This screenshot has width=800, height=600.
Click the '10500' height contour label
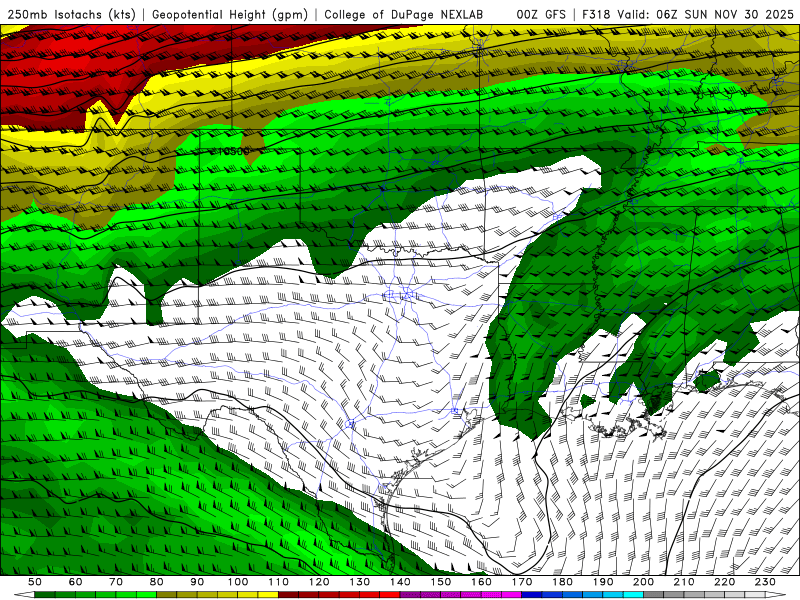tap(234, 151)
